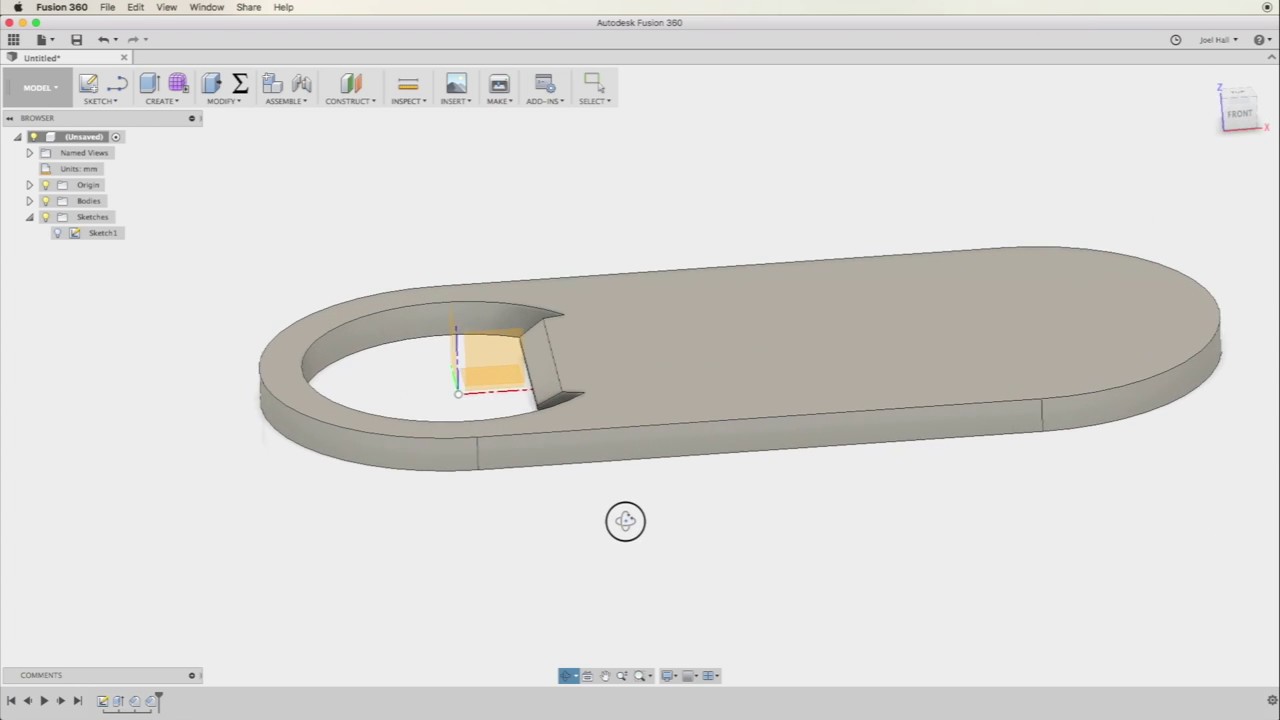Expand the Bodies folder
1280x720 pixels.
click(29, 201)
